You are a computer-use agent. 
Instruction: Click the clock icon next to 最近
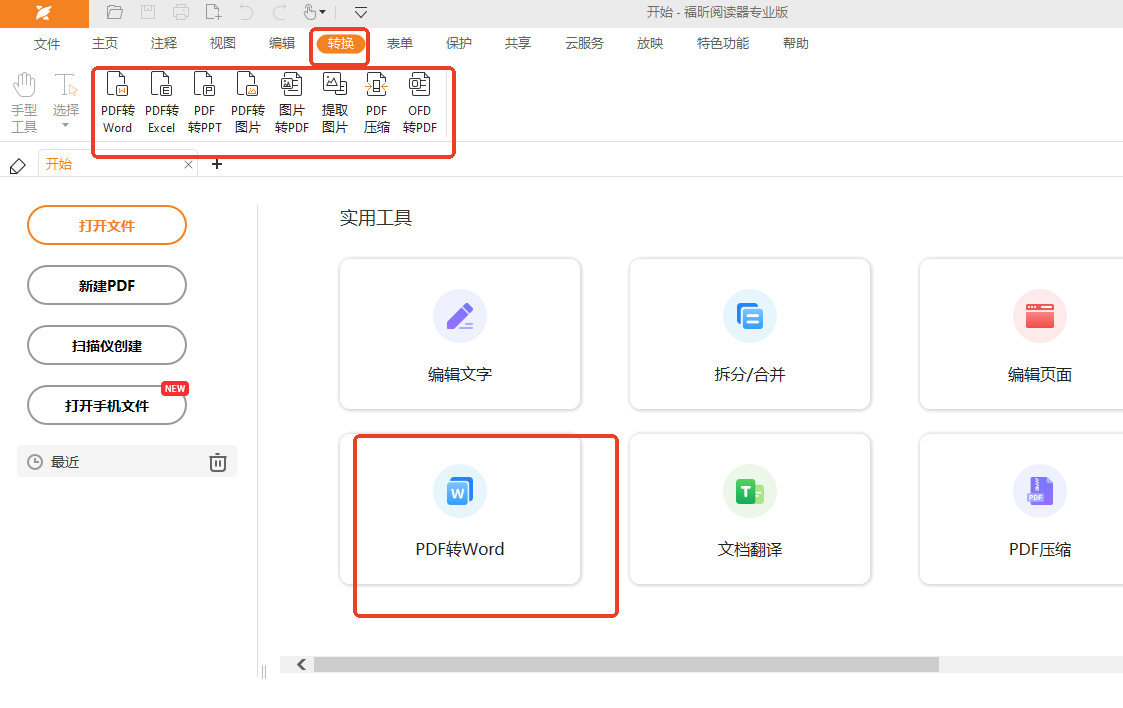coord(34,462)
